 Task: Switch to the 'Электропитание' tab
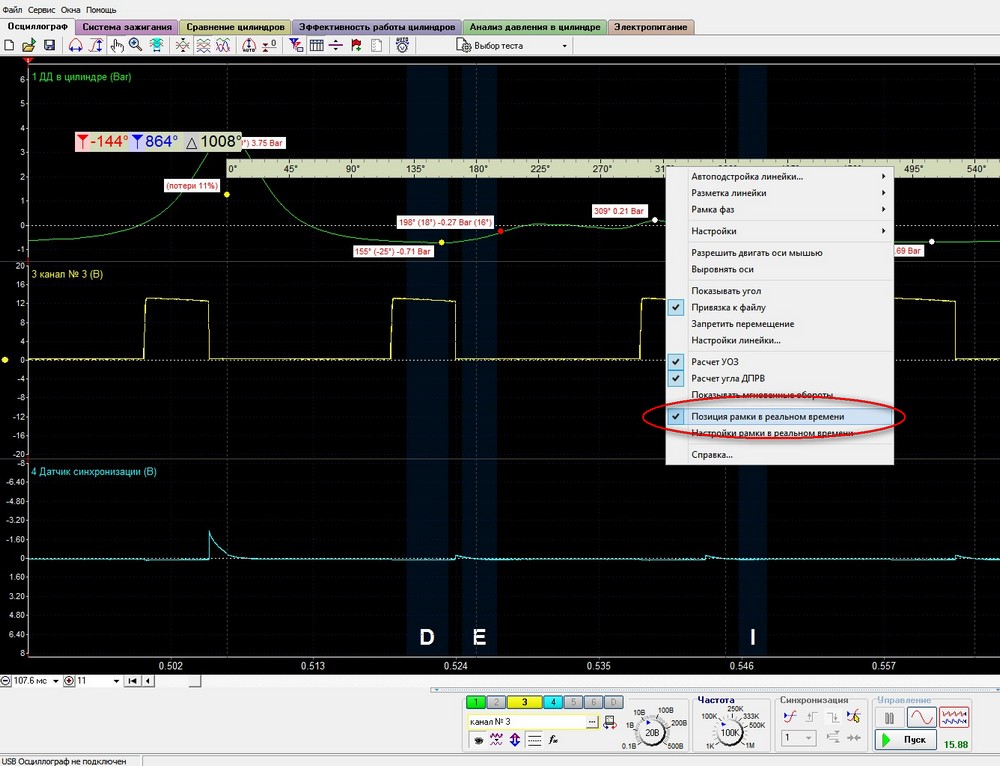(650, 27)
